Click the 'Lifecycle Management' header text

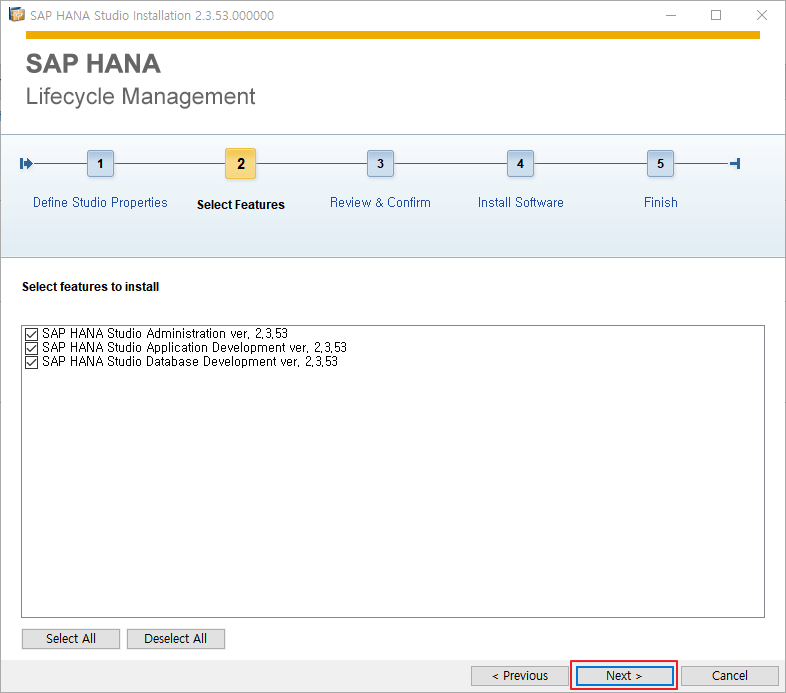tap(140, 96)
